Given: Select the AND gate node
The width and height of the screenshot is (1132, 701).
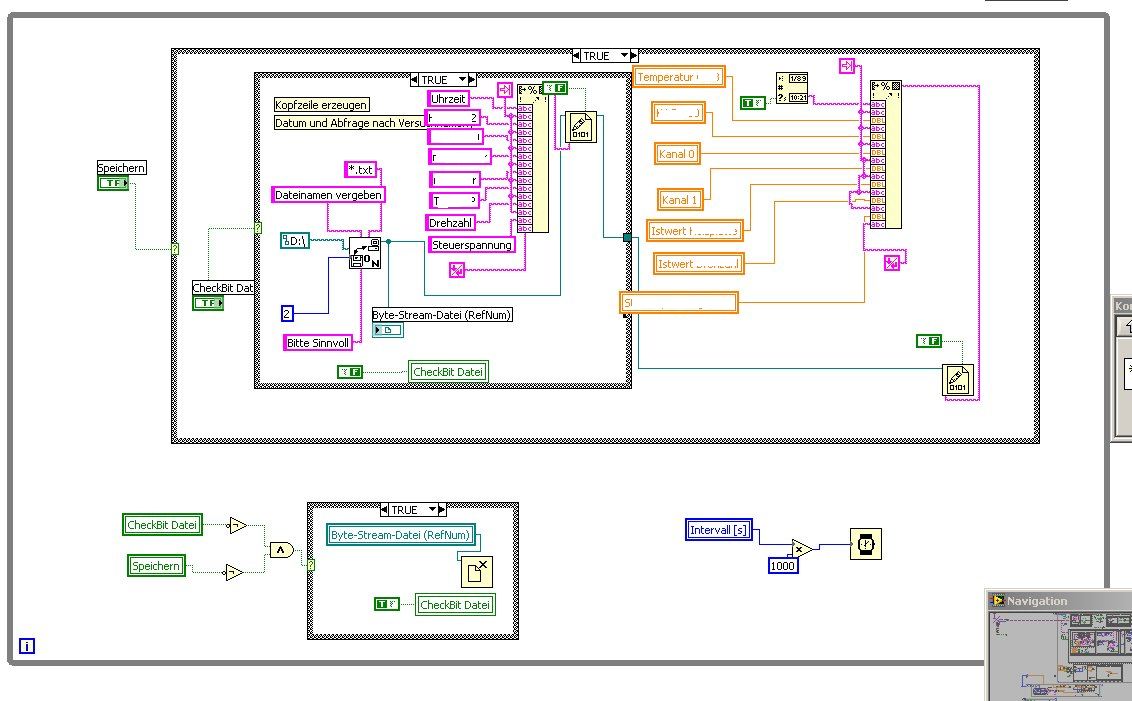Looking at the screenshot, I should point(282,550).
